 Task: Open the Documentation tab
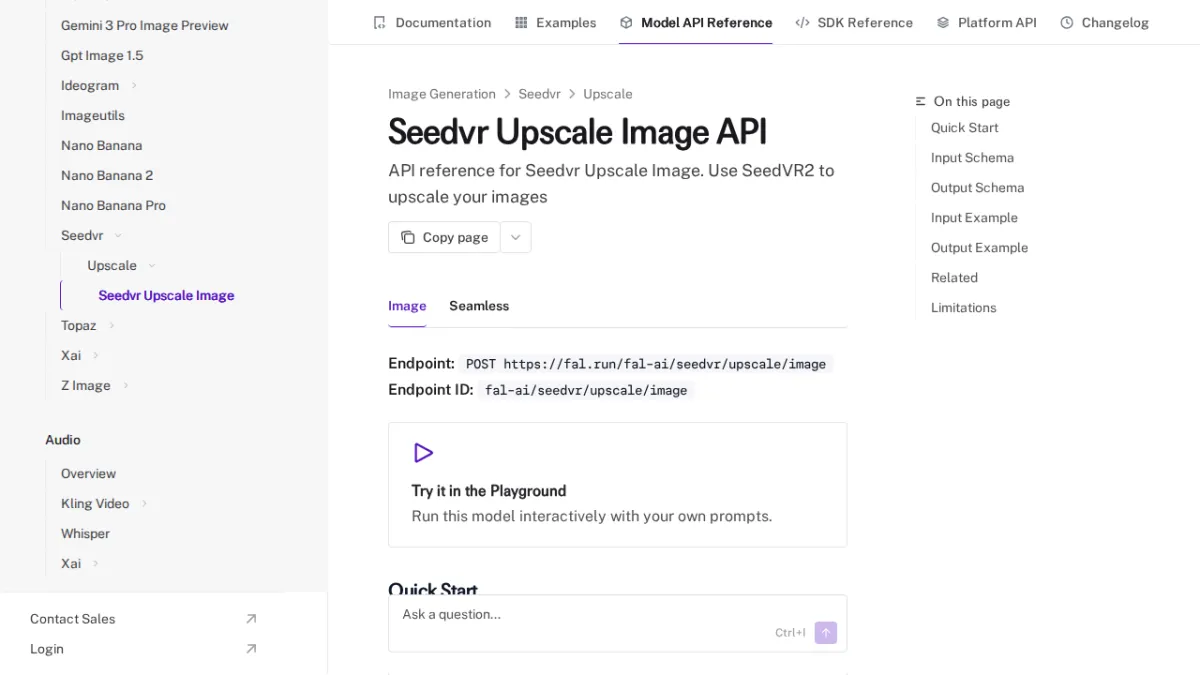point(432,22)
